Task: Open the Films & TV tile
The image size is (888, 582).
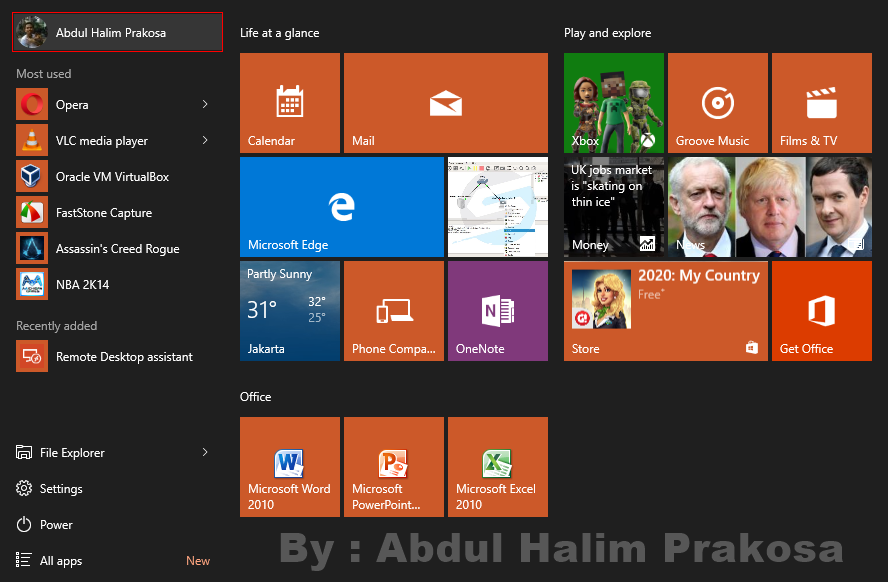Action: click(822, 103)
